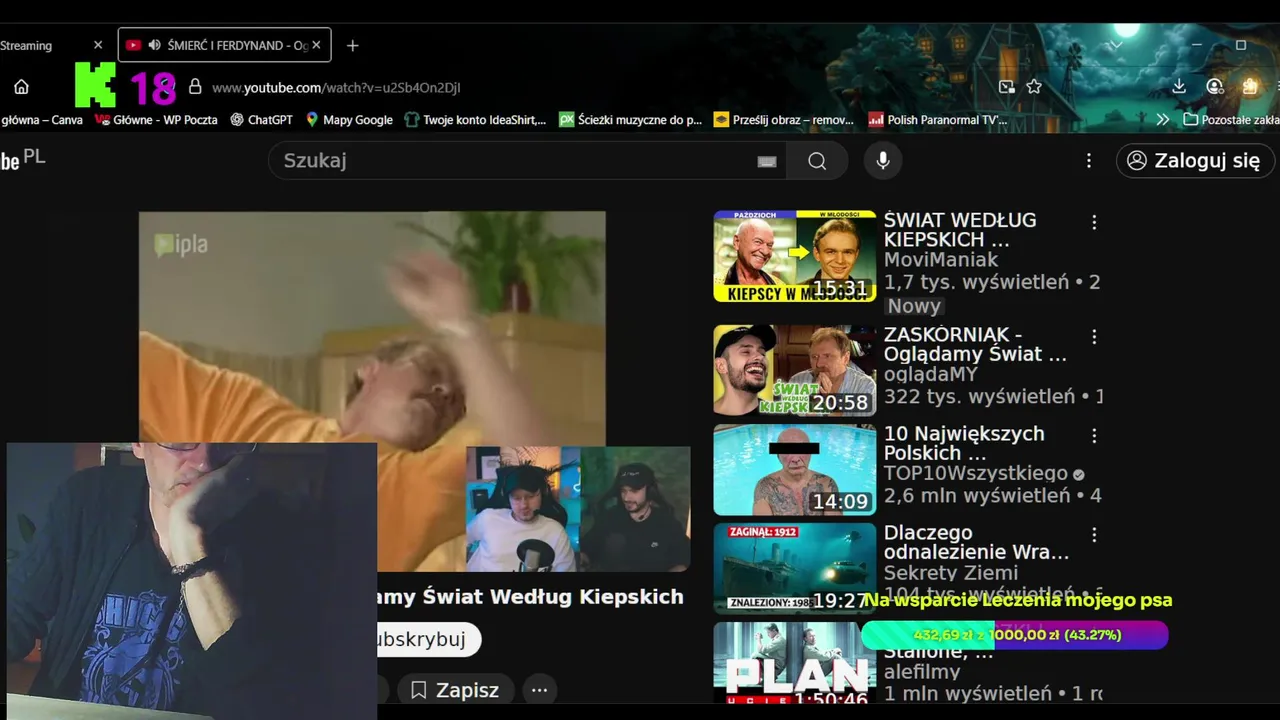1280x720 pixels.
Task: Click the TOP10Wszystkiego channel name
Action: point(976,474)
